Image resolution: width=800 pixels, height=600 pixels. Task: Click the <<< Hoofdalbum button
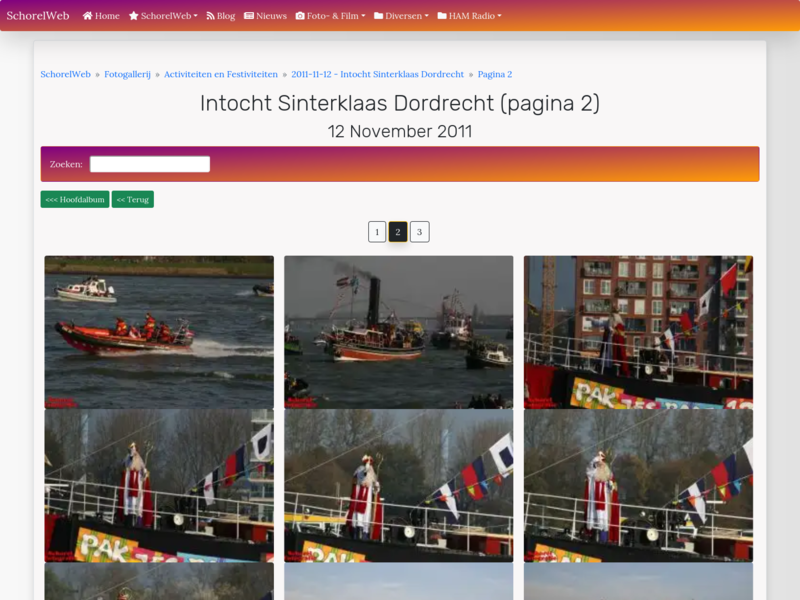75,199
